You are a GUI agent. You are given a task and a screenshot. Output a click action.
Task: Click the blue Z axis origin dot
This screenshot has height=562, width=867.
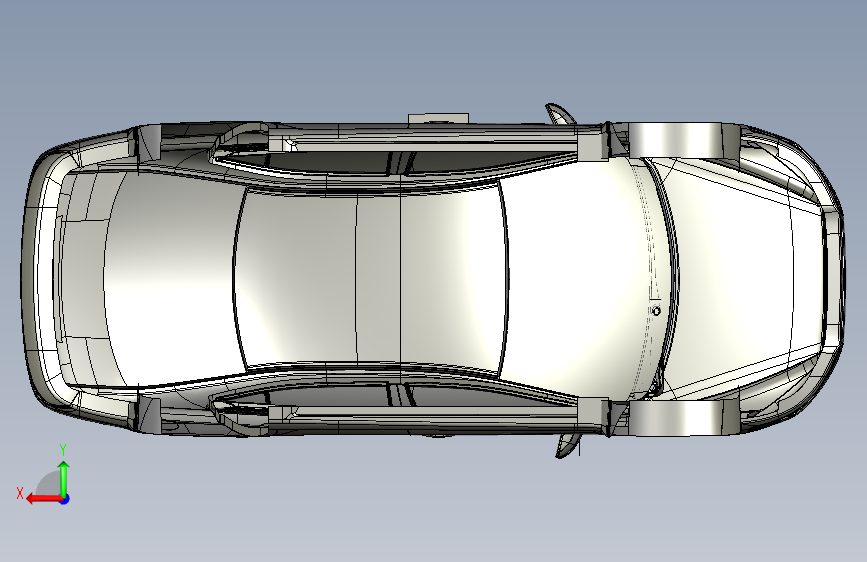tap(65, 499)
